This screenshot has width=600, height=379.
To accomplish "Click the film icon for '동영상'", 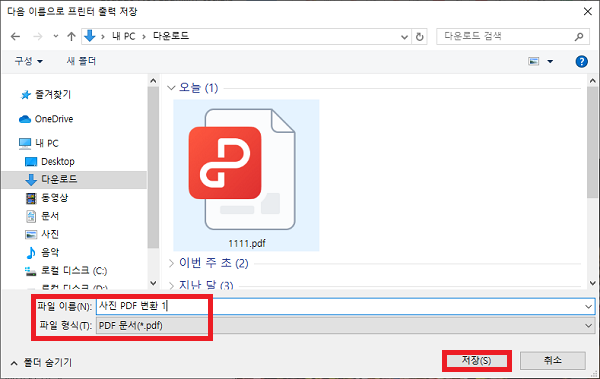I will [31, 198].
